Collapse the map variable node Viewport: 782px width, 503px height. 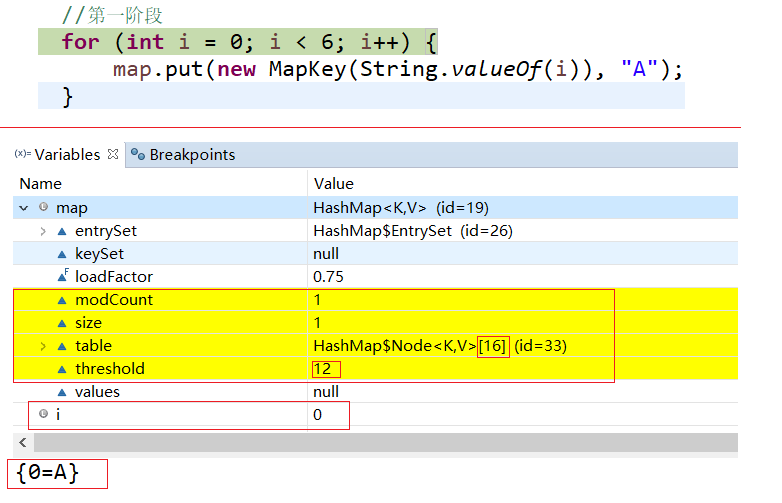[24, 208]
